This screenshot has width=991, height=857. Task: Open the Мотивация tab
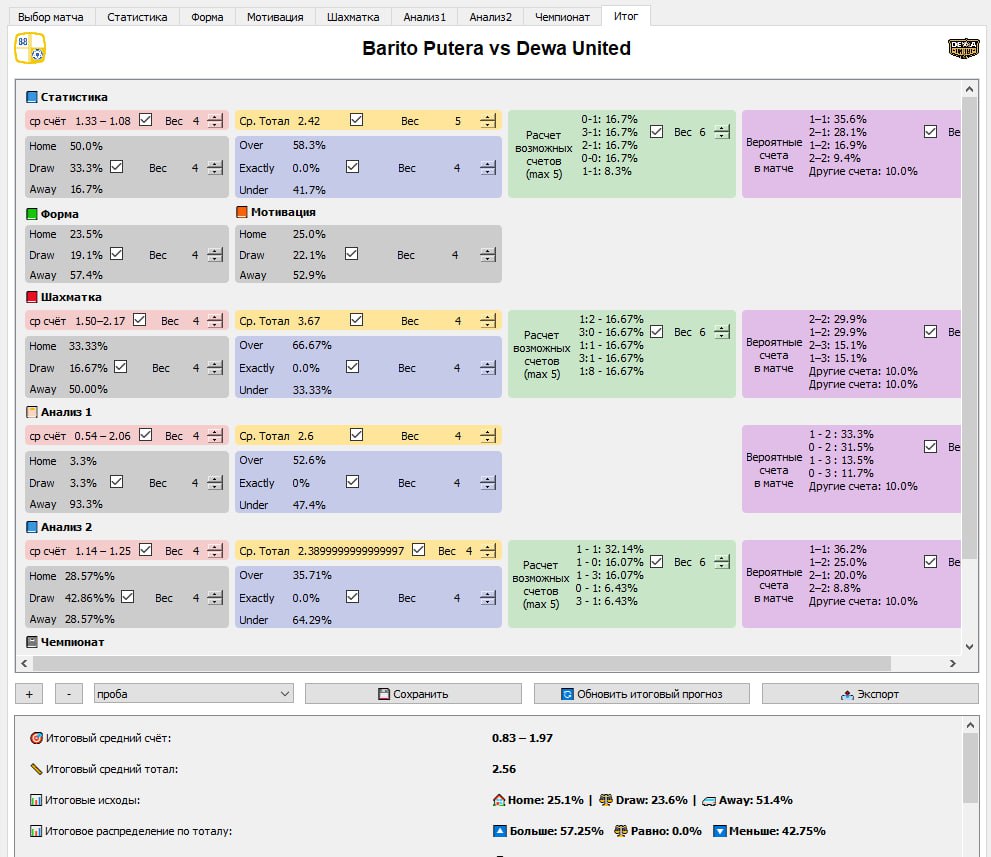275,17
